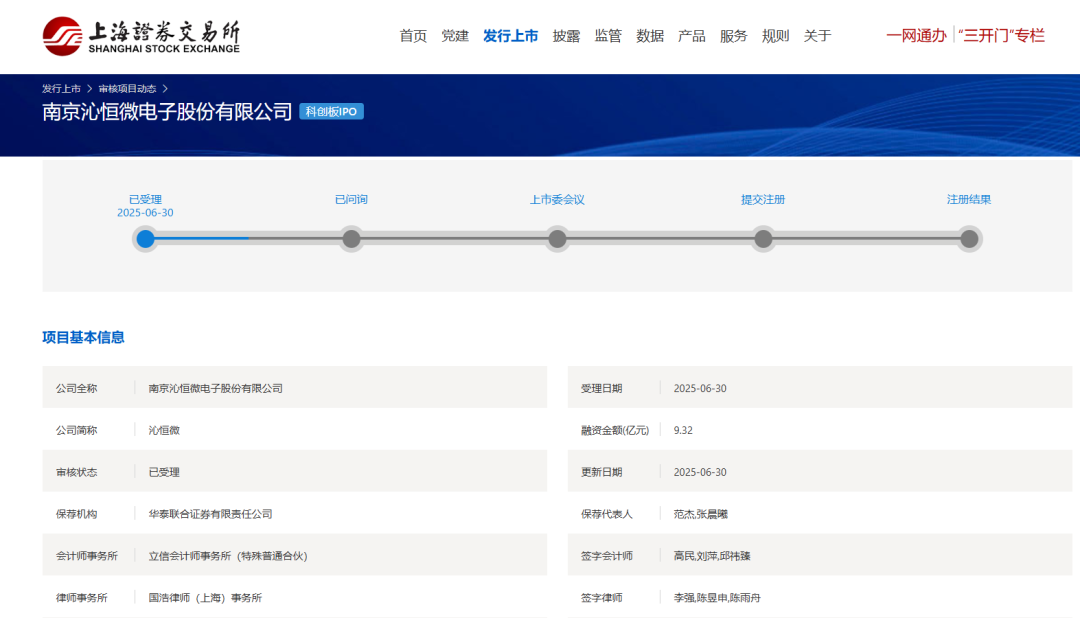Click 华泰联合证券有限责任公司 sponsor value

[210, 514]
